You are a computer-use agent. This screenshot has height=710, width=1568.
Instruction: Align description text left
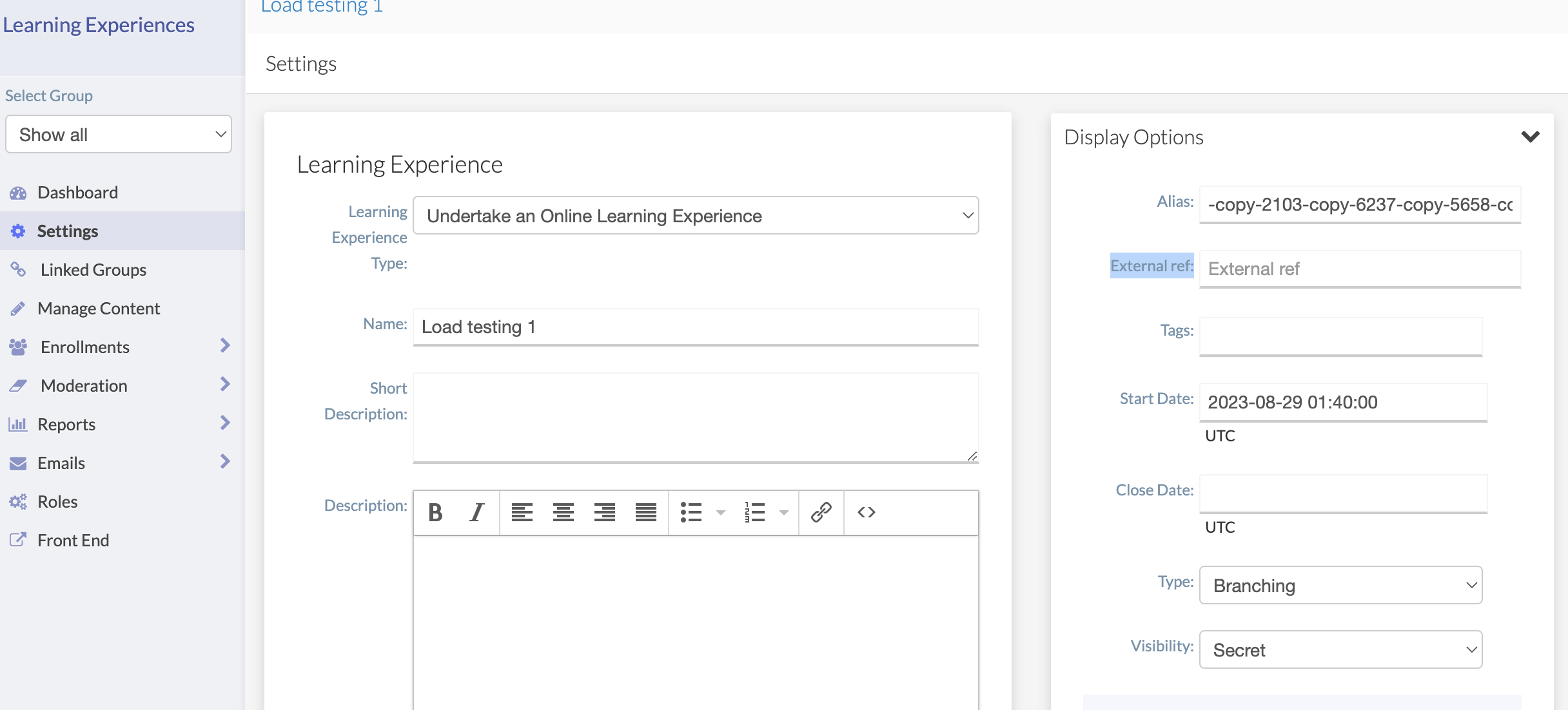[522, 513]
